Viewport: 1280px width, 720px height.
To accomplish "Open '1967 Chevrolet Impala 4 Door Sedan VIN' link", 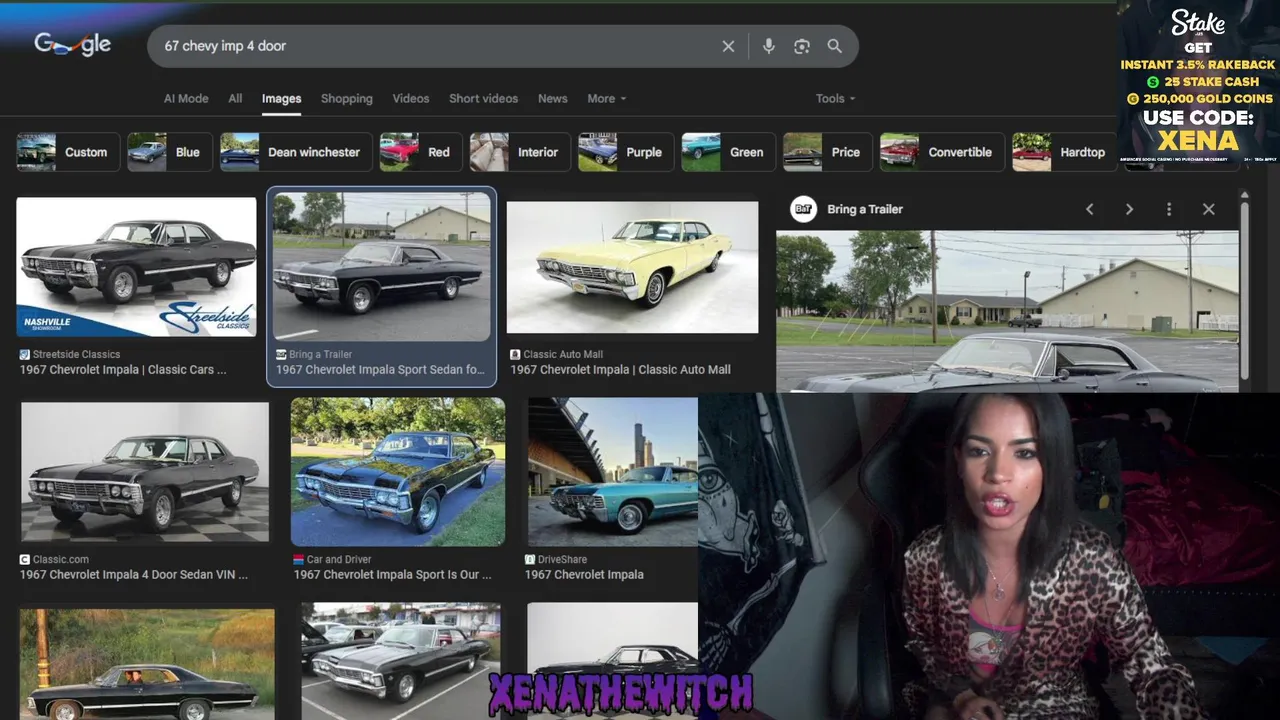I will (x=134, y=574).
